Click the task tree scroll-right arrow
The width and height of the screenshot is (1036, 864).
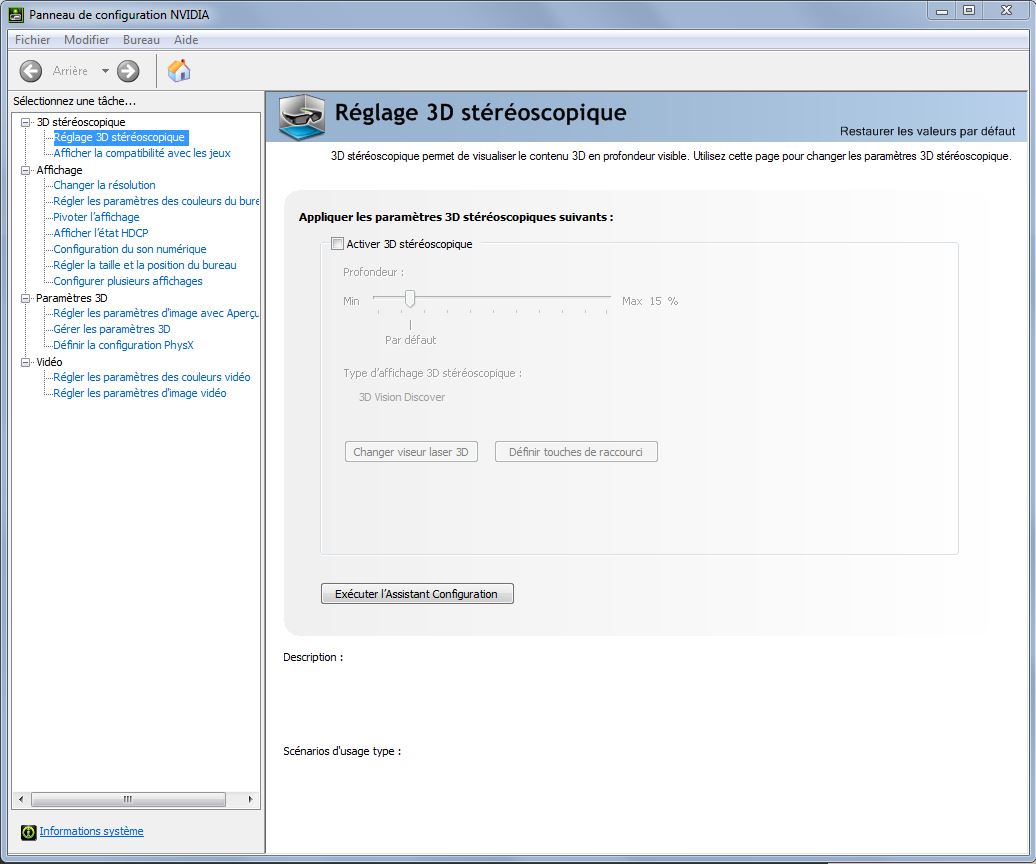(x=250, y=799)
